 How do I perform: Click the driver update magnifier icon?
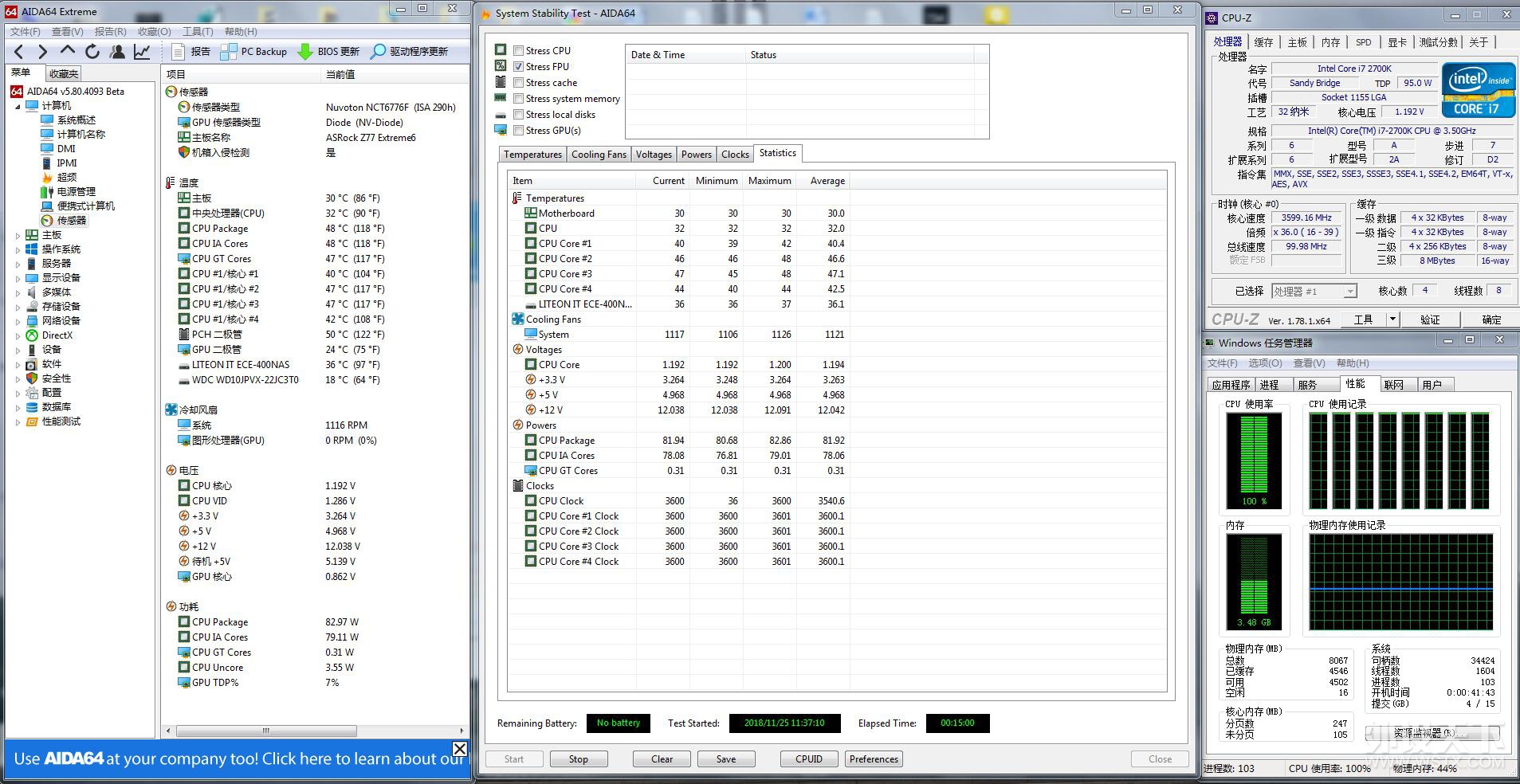(378, 52)
